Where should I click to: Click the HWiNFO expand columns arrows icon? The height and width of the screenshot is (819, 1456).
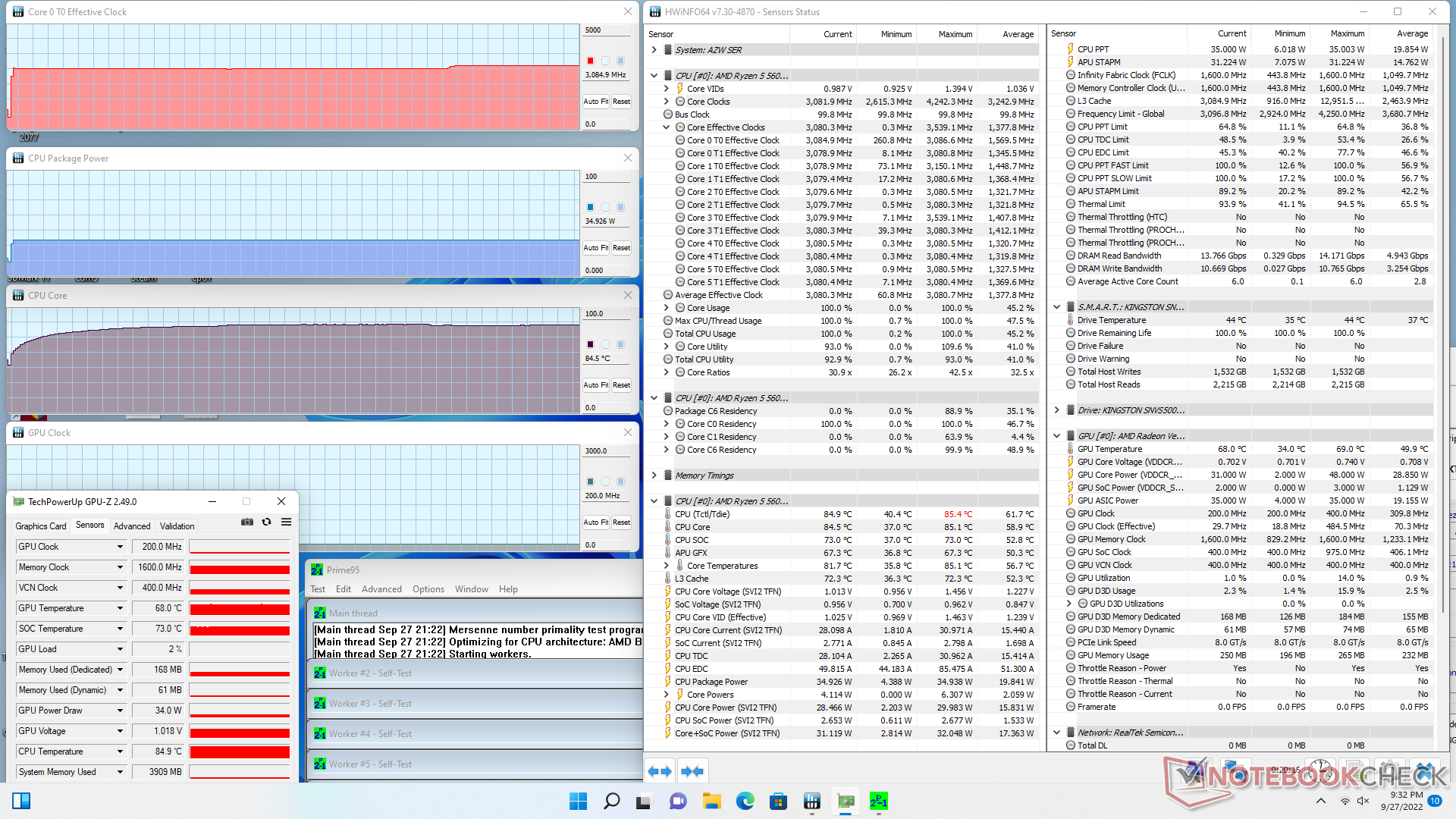(659, 771)
